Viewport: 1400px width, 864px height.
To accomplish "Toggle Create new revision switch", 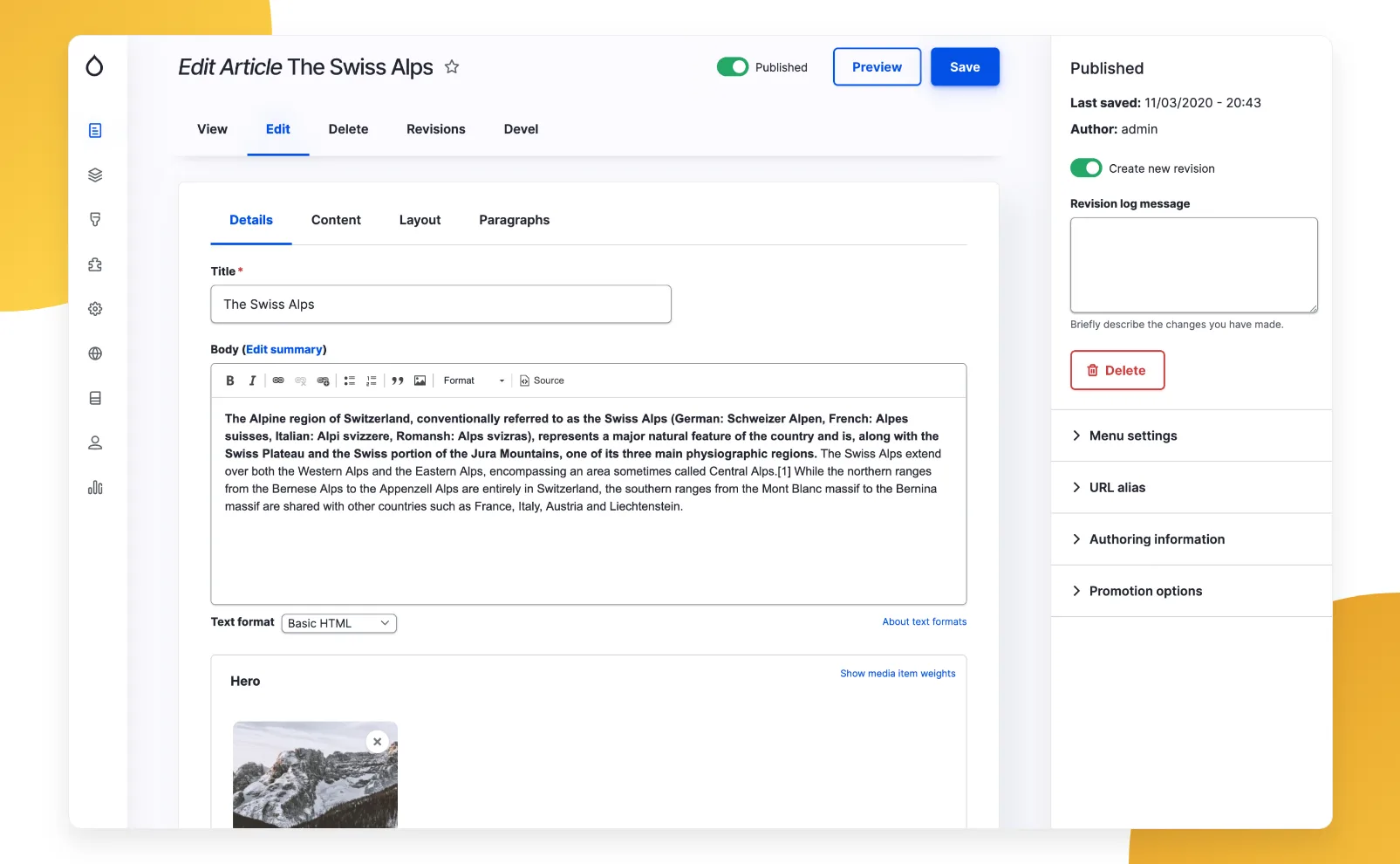I will (x=1086, y=168).
